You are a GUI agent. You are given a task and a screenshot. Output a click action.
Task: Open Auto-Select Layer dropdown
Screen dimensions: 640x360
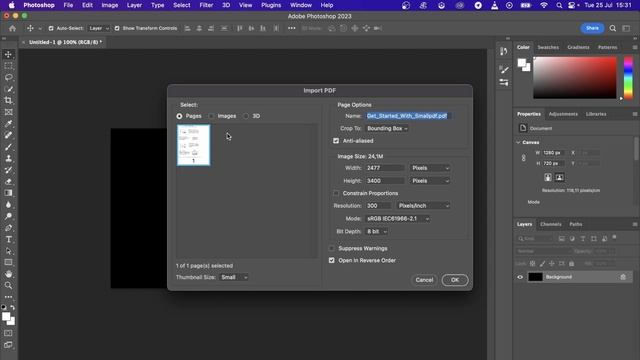click(99, 28)
